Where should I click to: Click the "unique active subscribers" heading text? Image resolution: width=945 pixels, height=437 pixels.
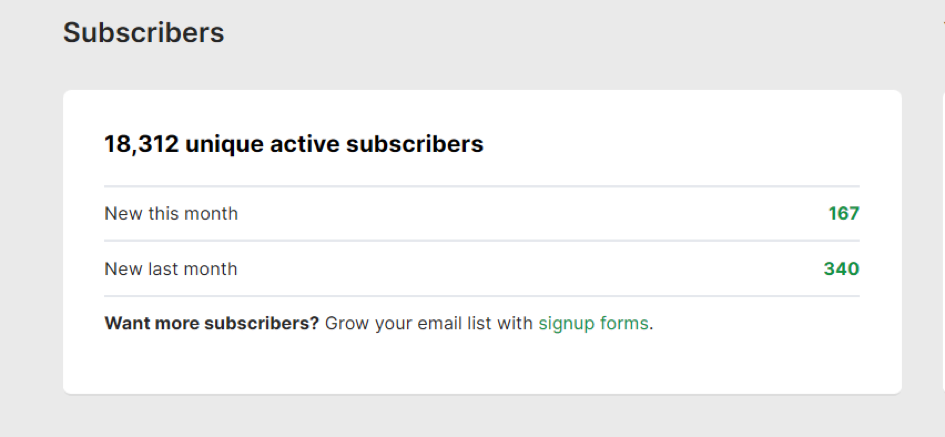point(334,144)
